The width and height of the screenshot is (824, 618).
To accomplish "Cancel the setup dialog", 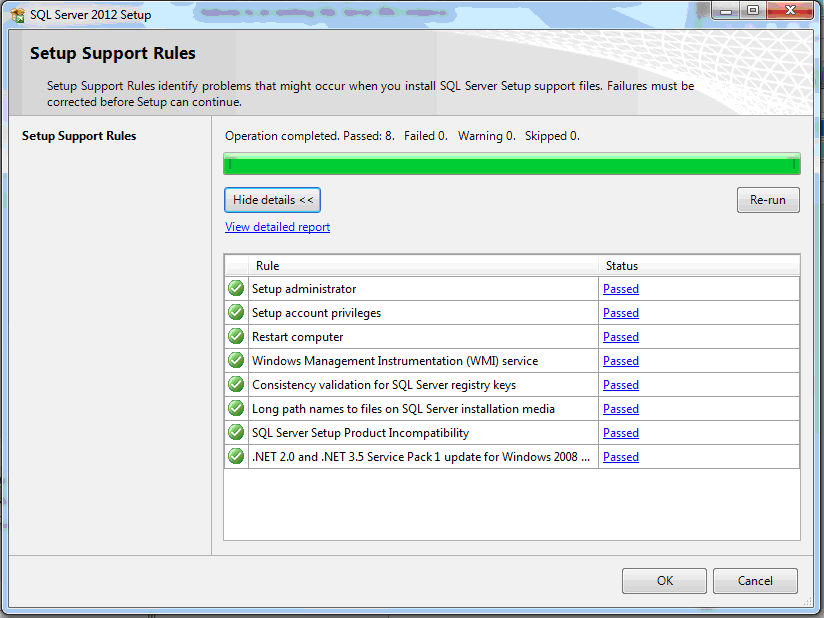I will [755, 581].
